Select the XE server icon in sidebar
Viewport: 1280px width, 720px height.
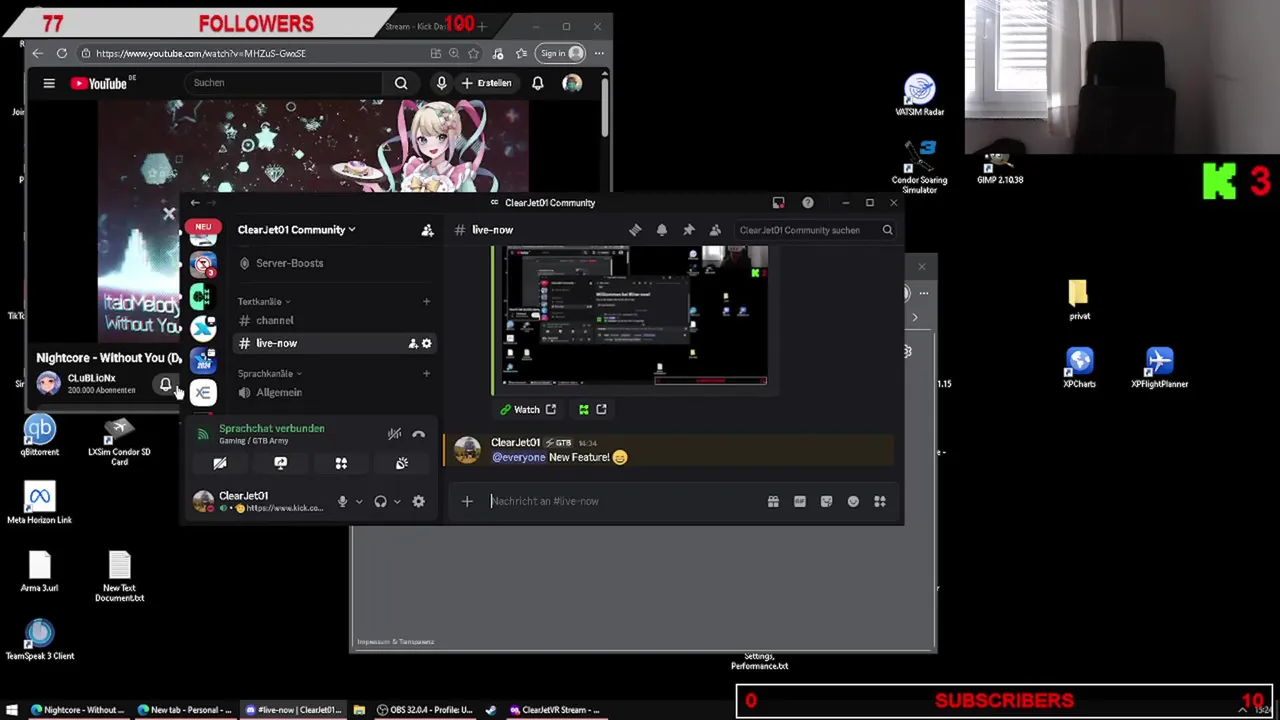click(x=203, y=392)
